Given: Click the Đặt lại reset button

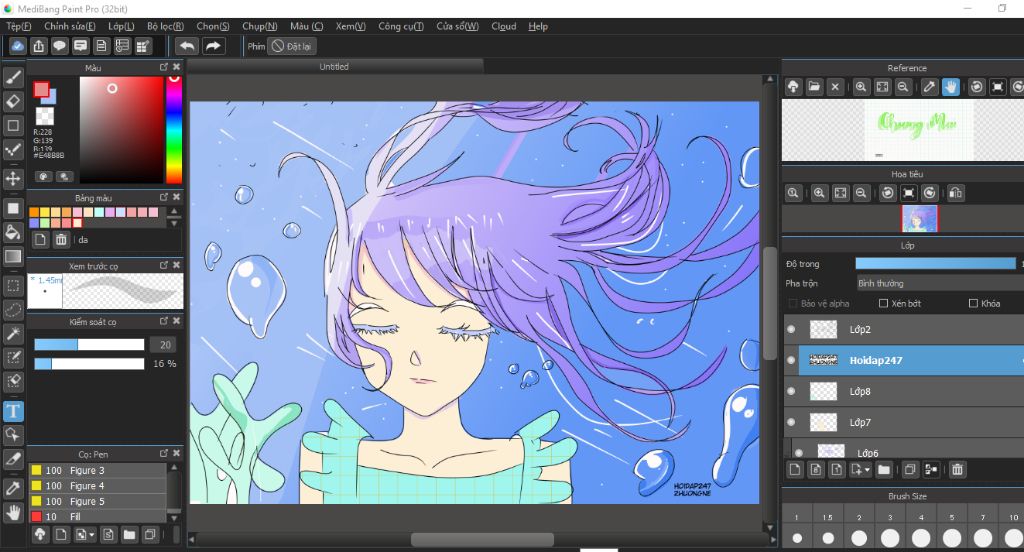Looking at the screenshot, I should (292, 46).
